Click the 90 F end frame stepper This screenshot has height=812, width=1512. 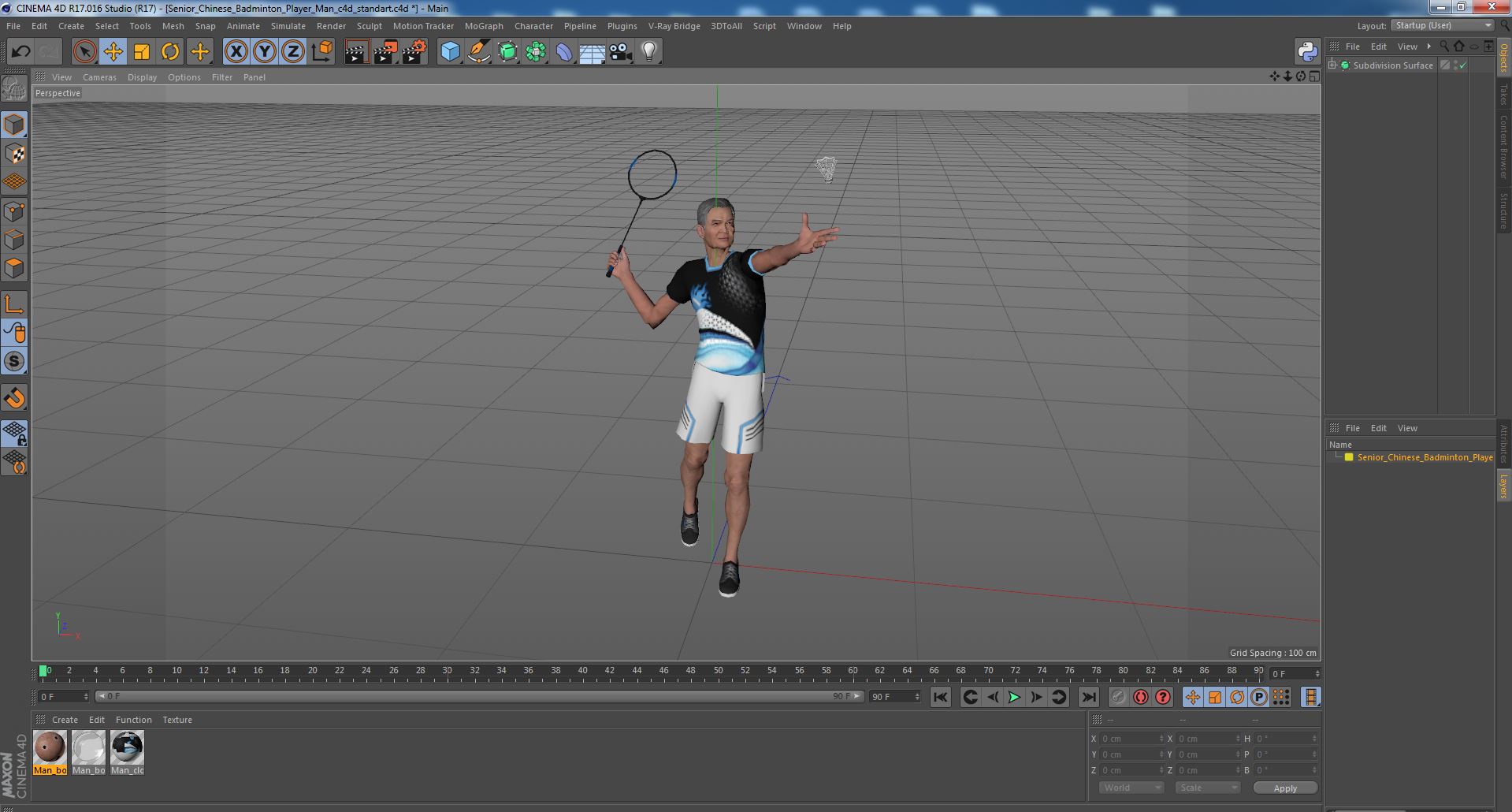click(x=894, y=697)
